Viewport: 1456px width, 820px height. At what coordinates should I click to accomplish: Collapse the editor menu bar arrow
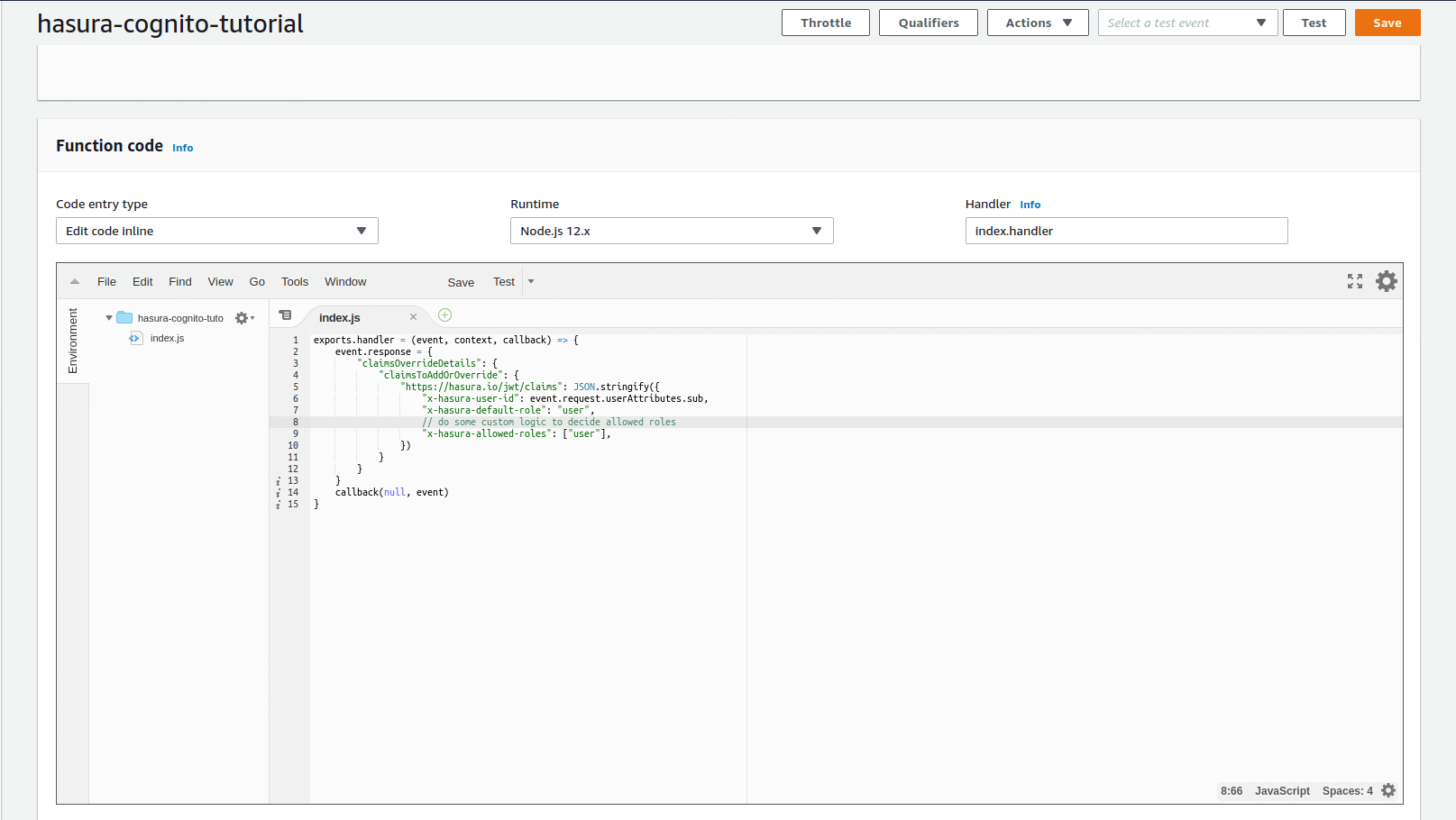click(x=75, y=282)
